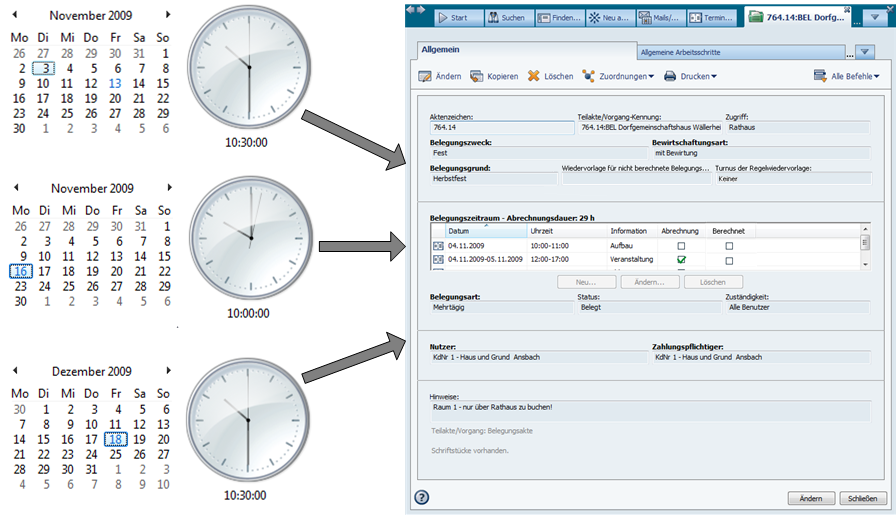Open the Drucken dropdown menu
Screen dimensions: 896x515
[x=690, y=76]
